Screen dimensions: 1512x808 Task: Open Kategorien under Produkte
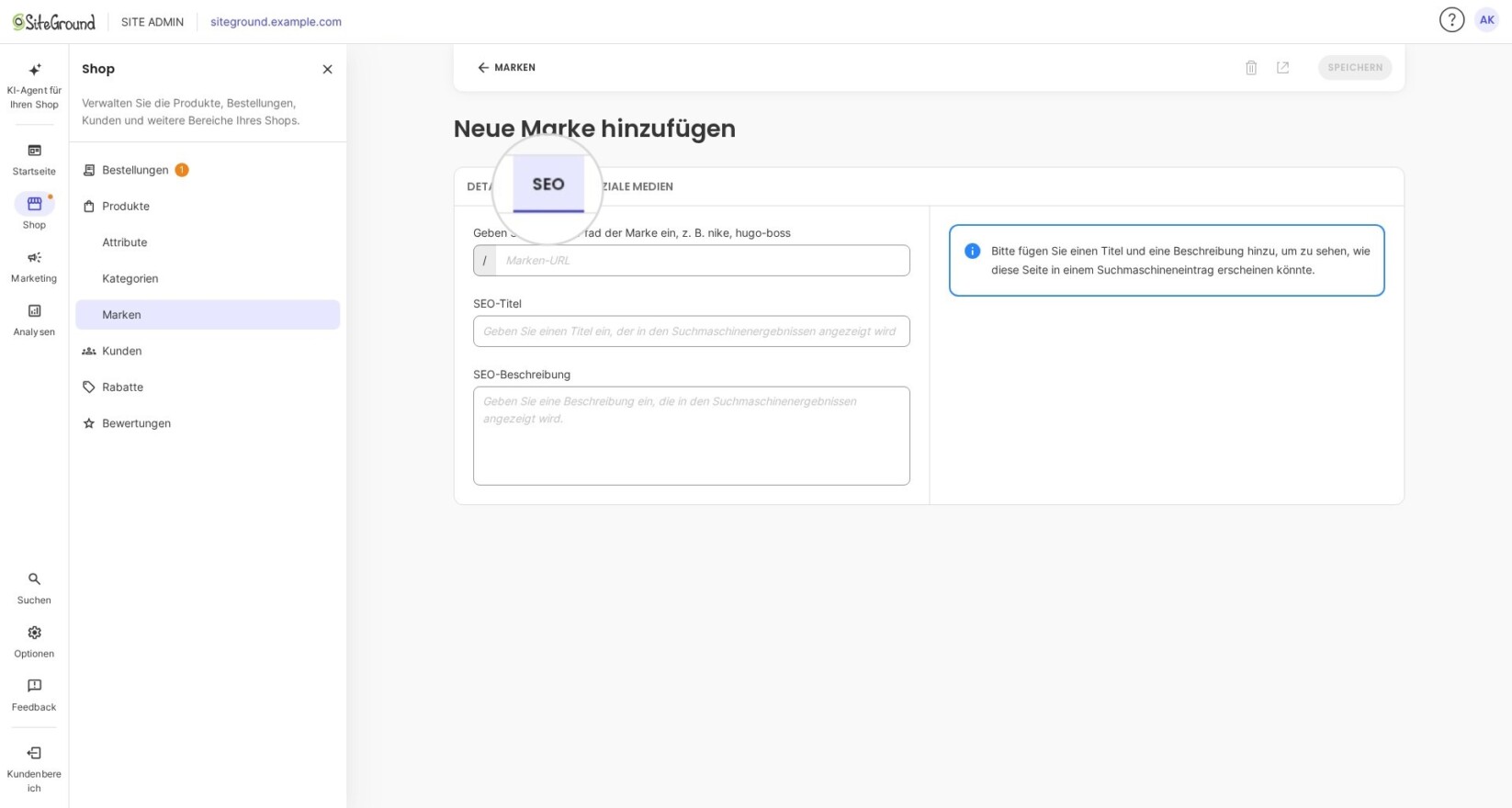click(208, 278)
